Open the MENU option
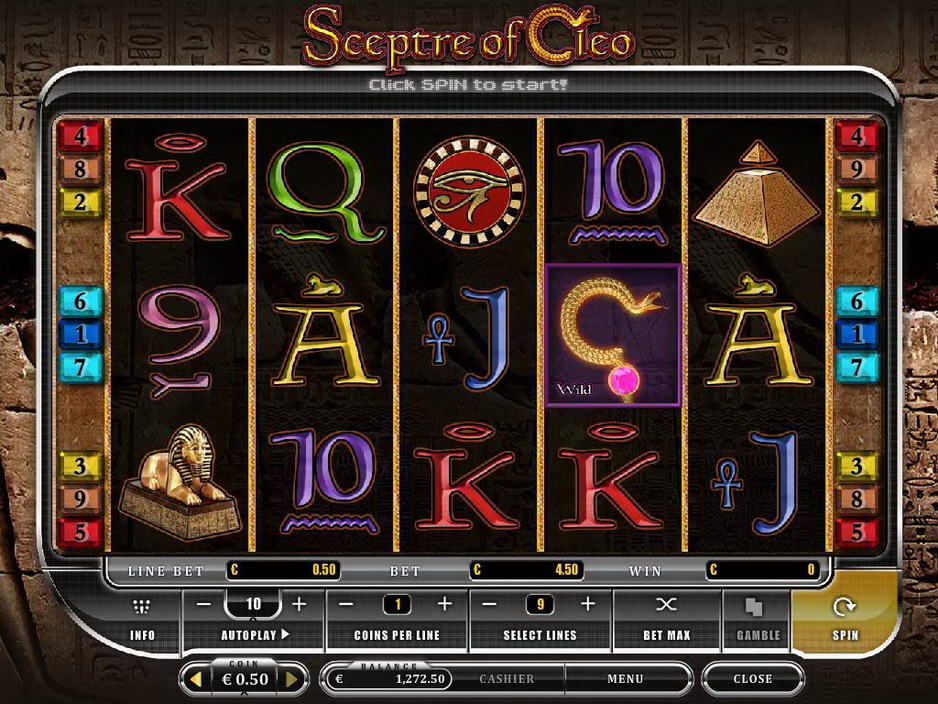 click(x=625, y=679)
